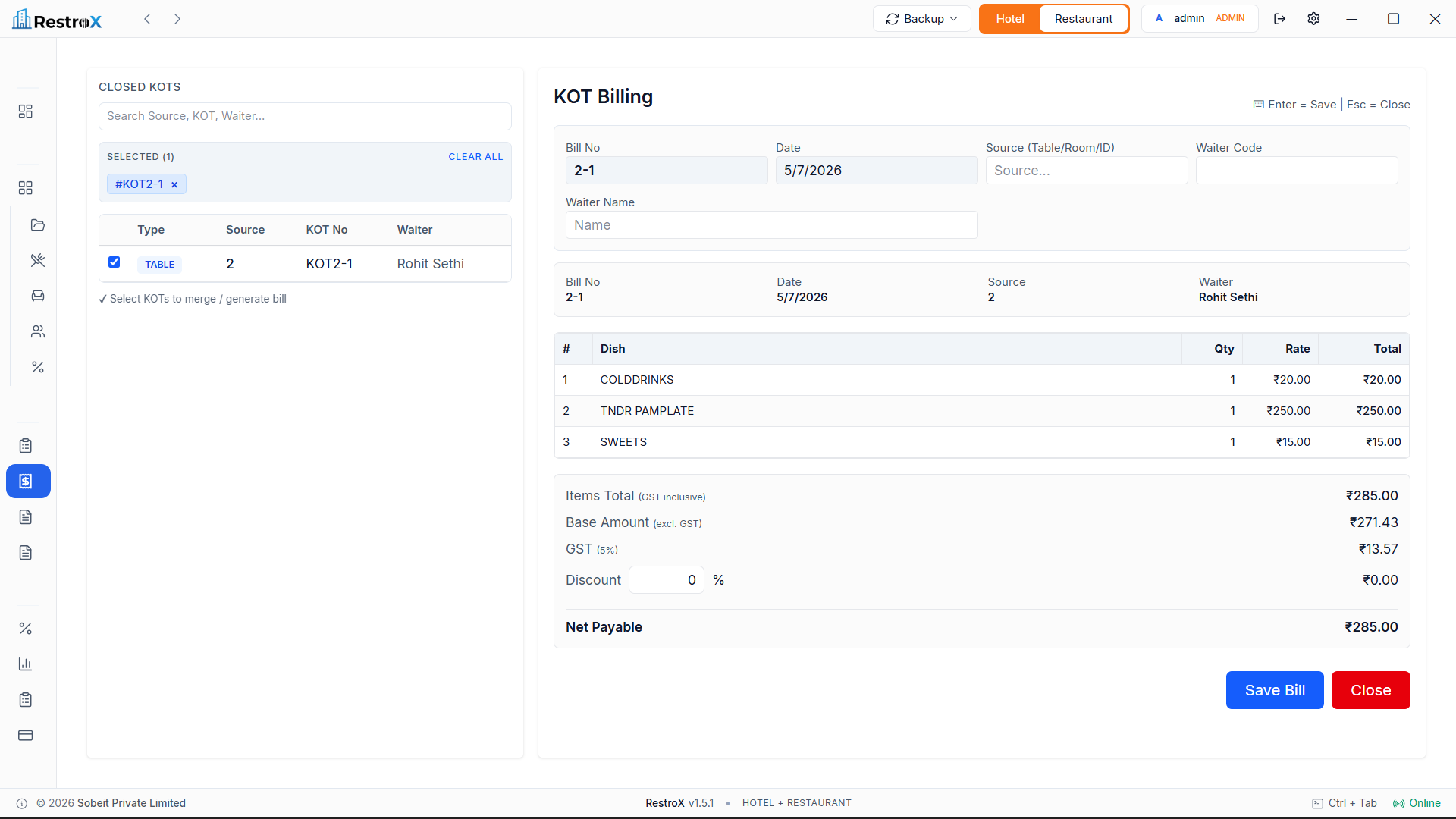
Task: Open the highlighted billing icon in sidebar
Action: click(28, 482)
